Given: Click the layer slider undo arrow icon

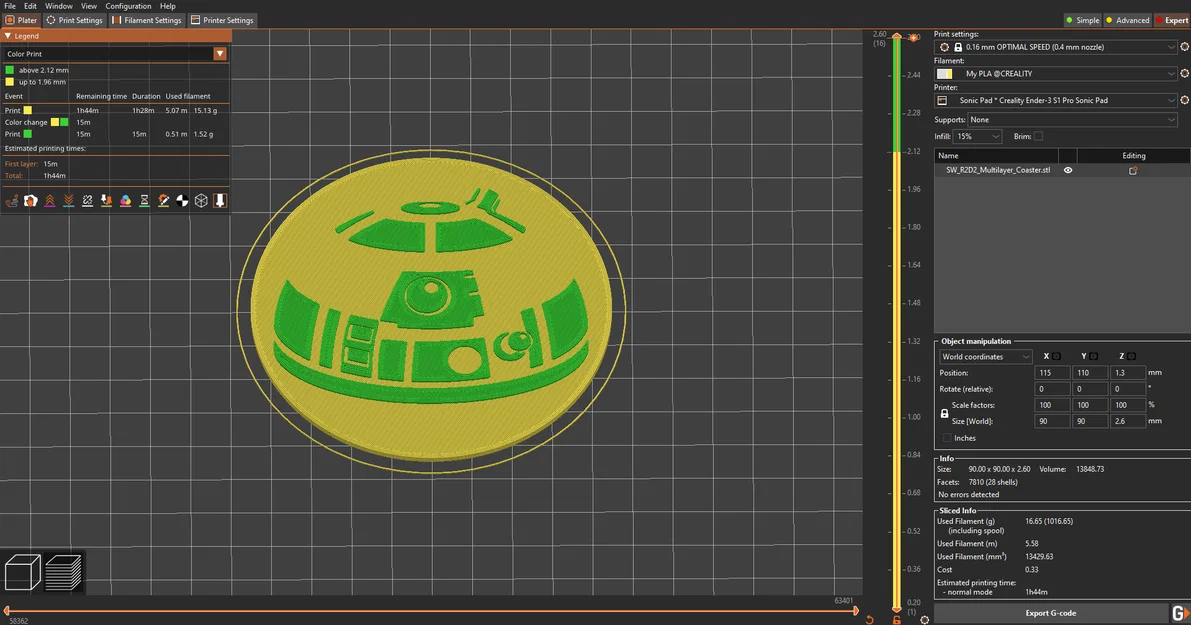Looking at the screenshot, I should tap(870, 620).
